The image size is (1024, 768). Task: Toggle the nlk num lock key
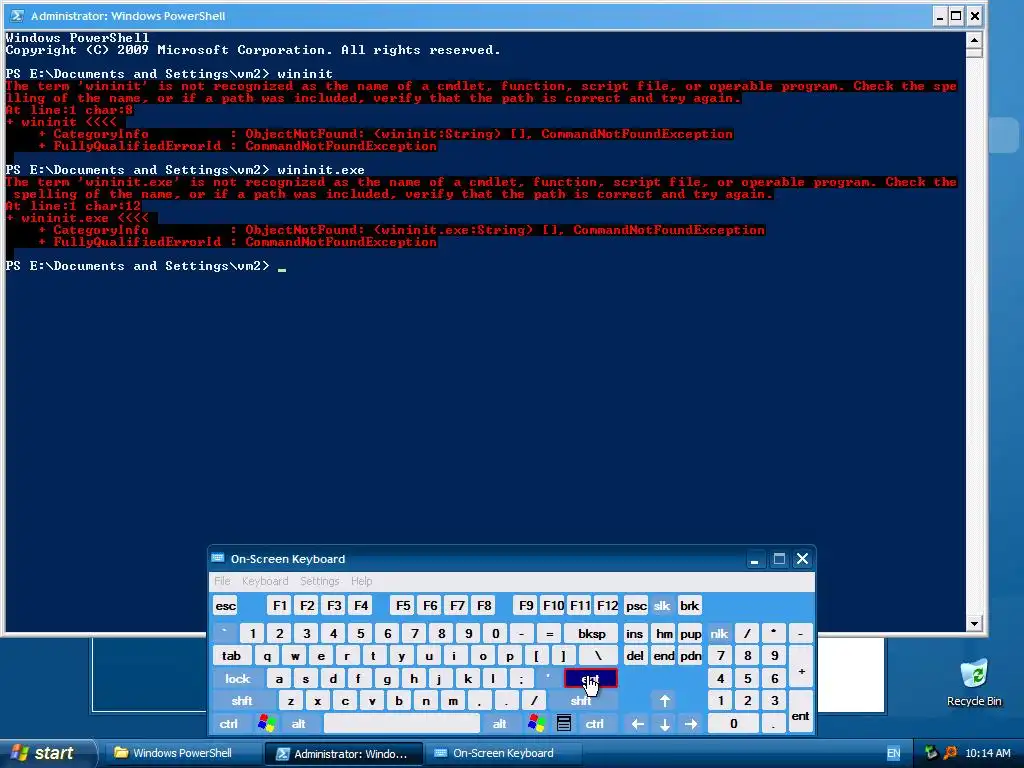pyautogui.click(x=719, y=633)
